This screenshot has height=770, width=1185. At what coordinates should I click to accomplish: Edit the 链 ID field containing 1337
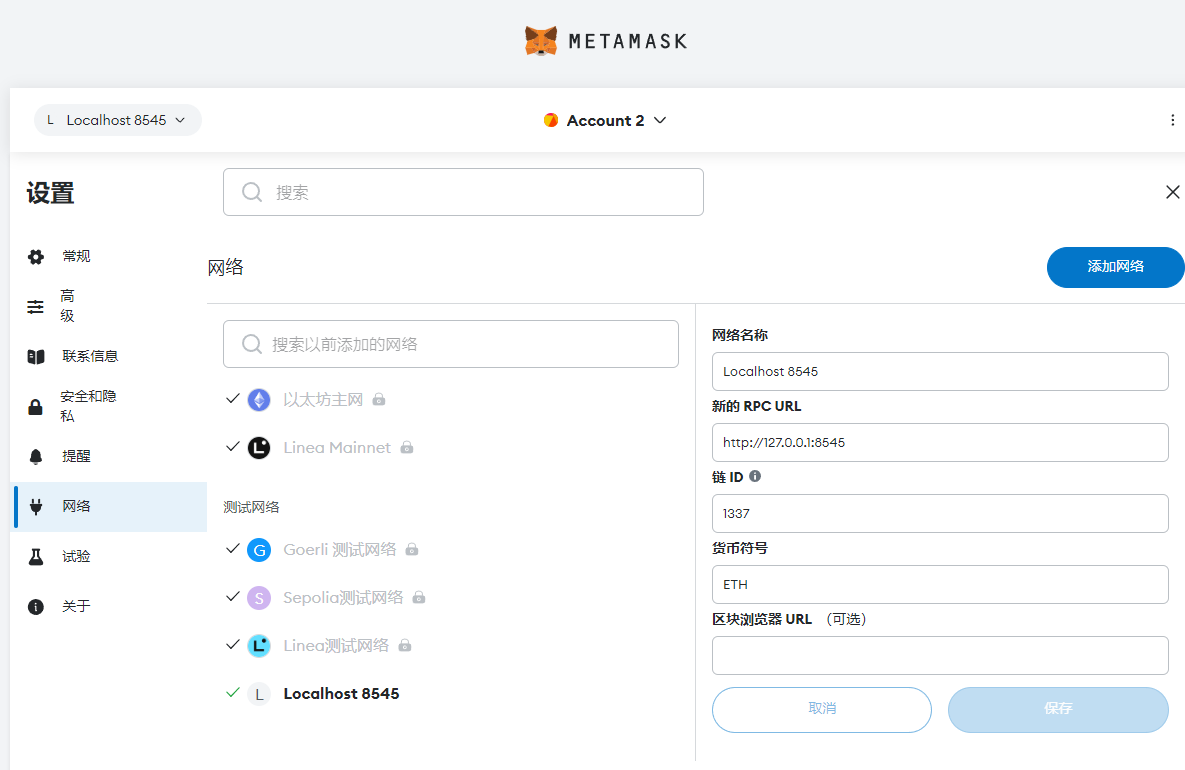(940, 514)
